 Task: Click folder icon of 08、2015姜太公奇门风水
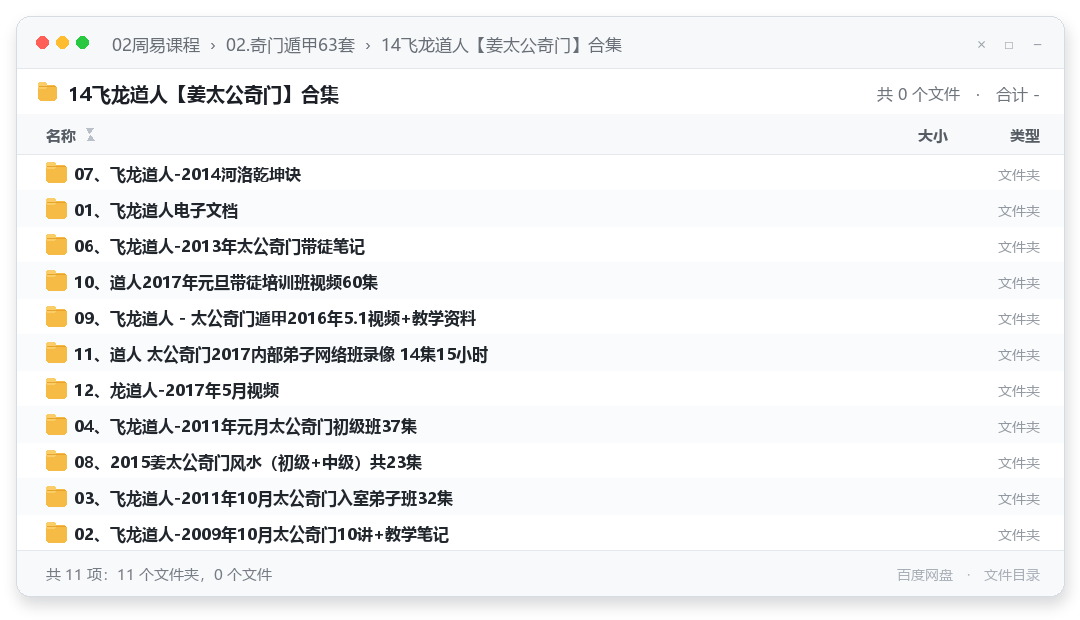pos(56,462)
